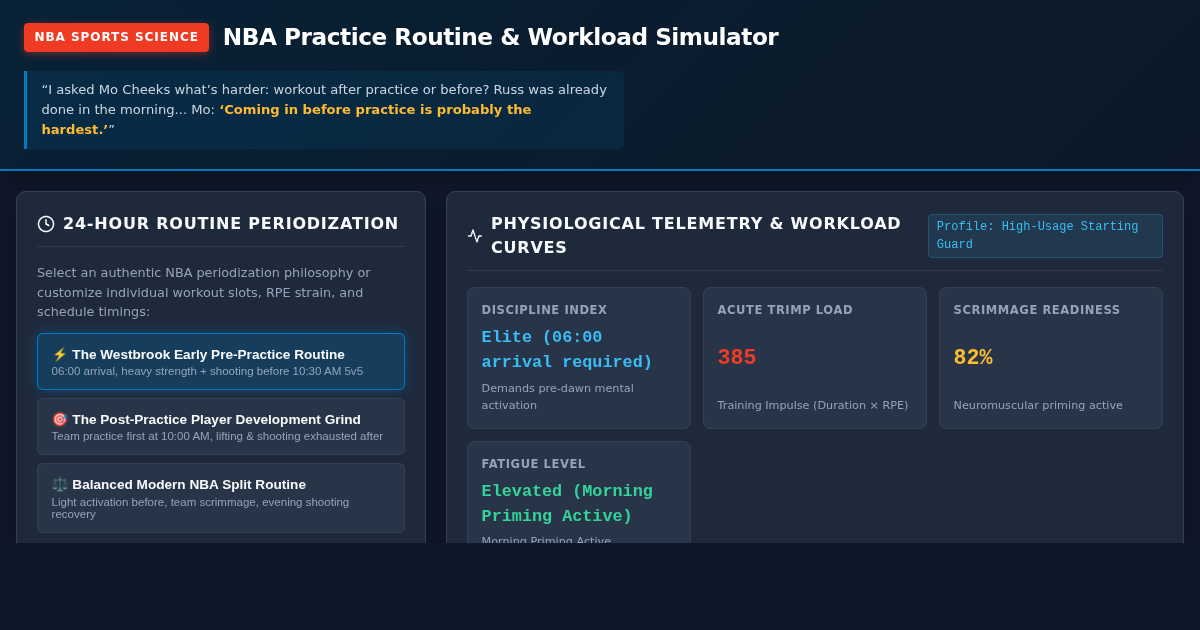Choose Balanced Modern NBA Split Routine
The width and height of the screenshot is (1200, 630).
(221, 497)
